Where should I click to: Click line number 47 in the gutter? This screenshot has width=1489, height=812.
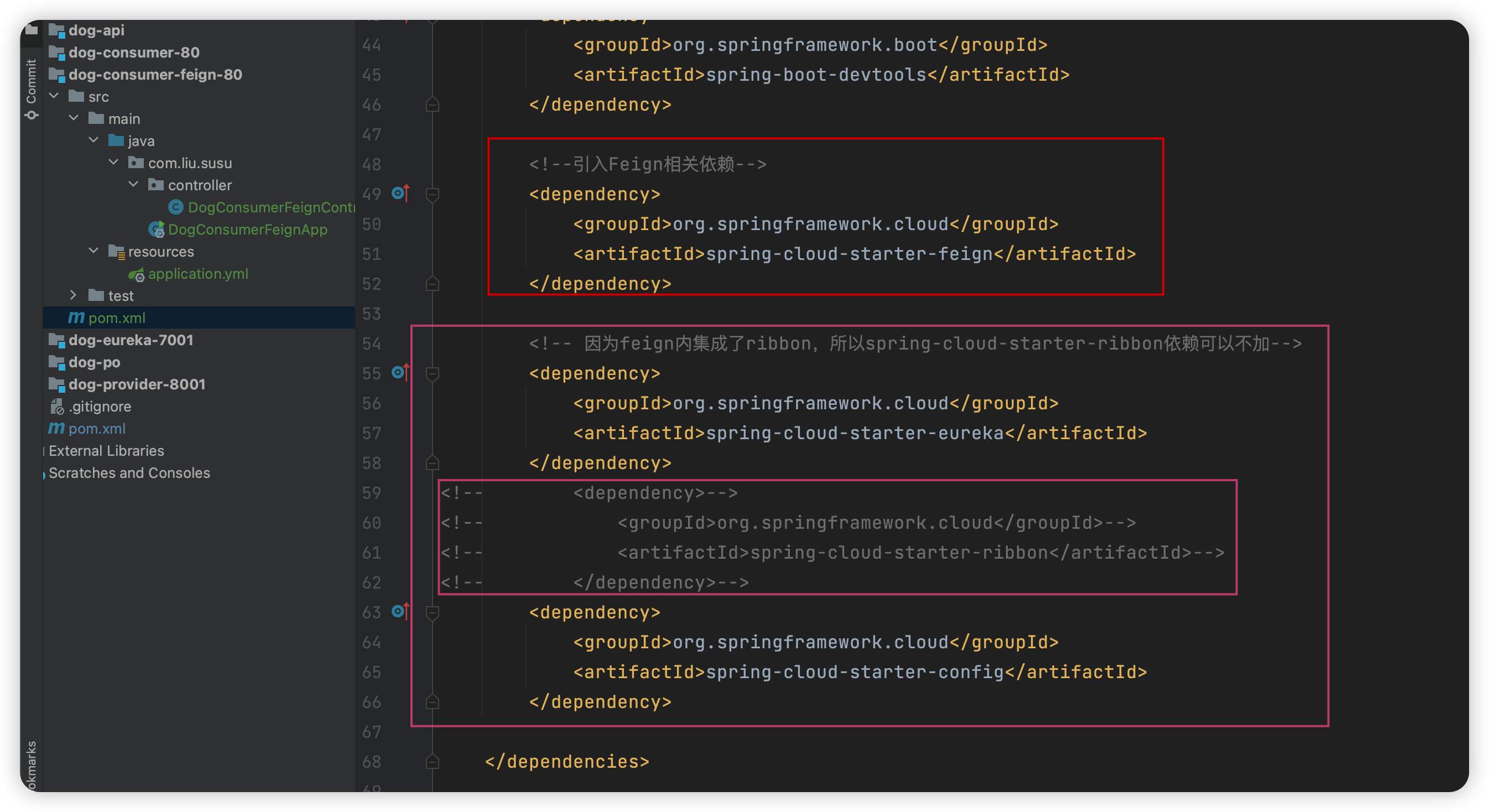371,134
